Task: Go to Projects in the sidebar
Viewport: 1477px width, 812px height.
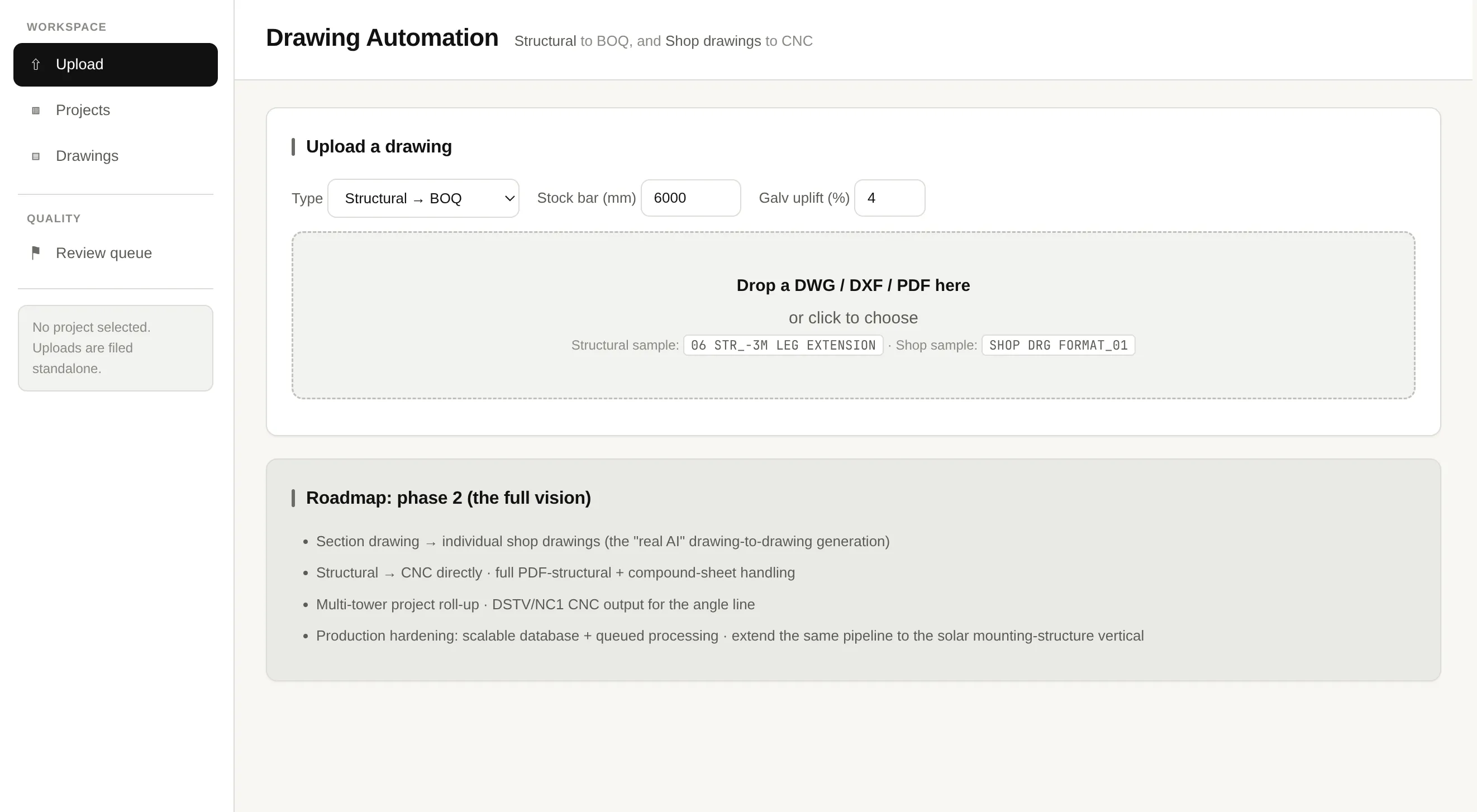Action: (x=115, y=110)
